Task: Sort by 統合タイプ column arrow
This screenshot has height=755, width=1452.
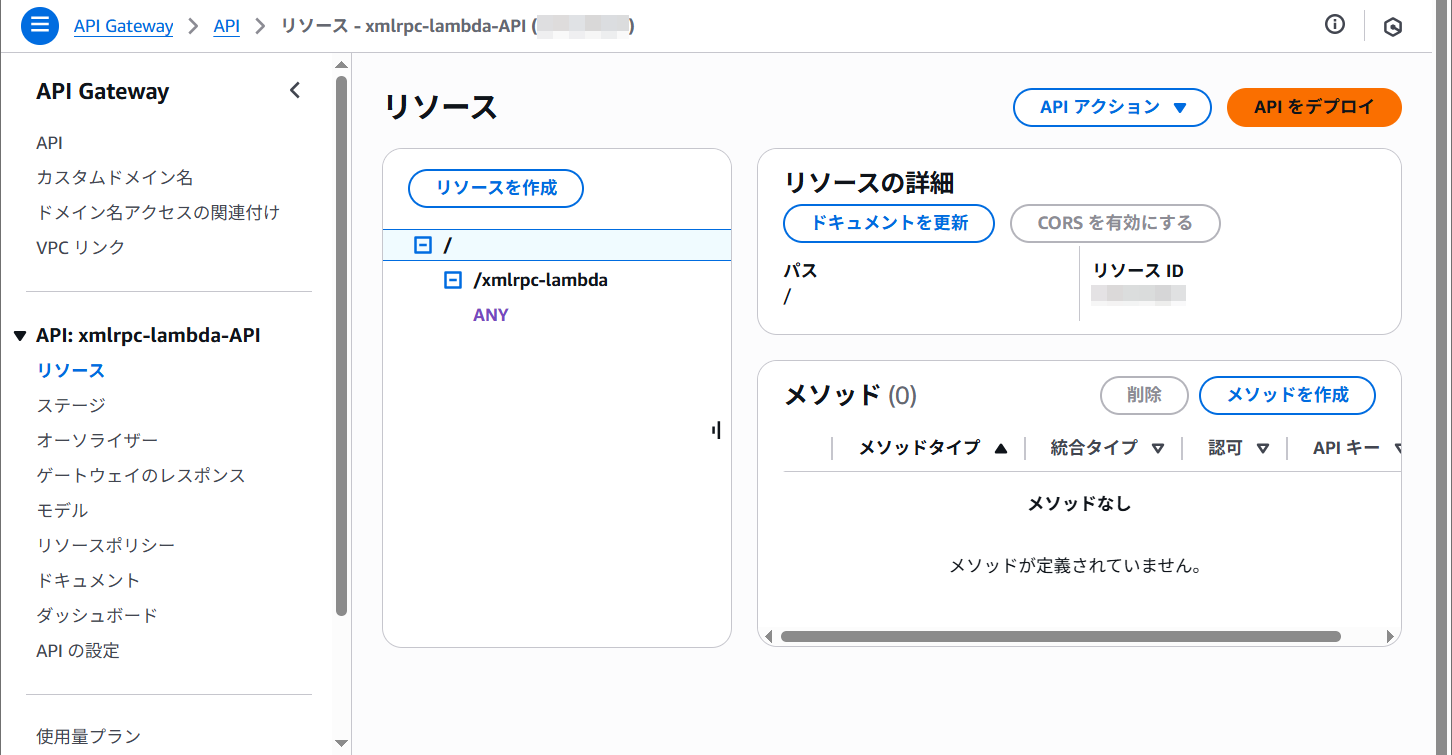Action: coord(1158,449)
